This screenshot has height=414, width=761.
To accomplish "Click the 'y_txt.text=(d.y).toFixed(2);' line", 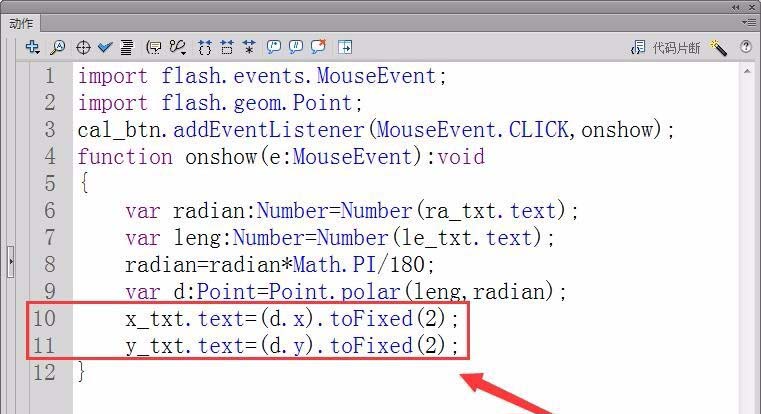I will [292, 346].
